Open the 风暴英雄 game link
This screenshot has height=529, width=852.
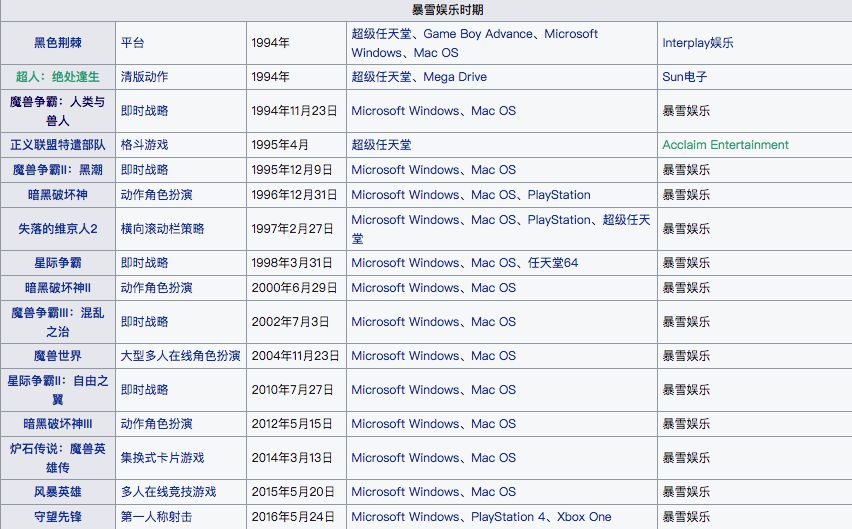point(58,492)
